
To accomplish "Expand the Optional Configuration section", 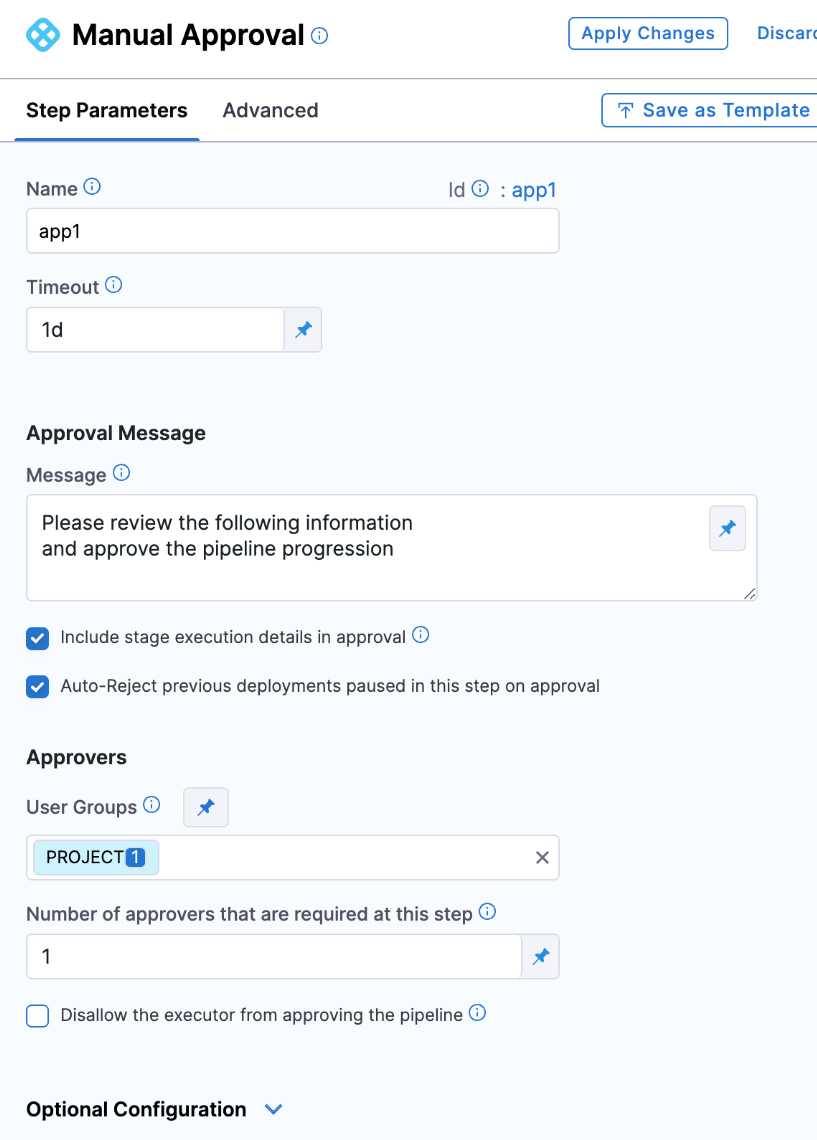I will point(273,1109).
